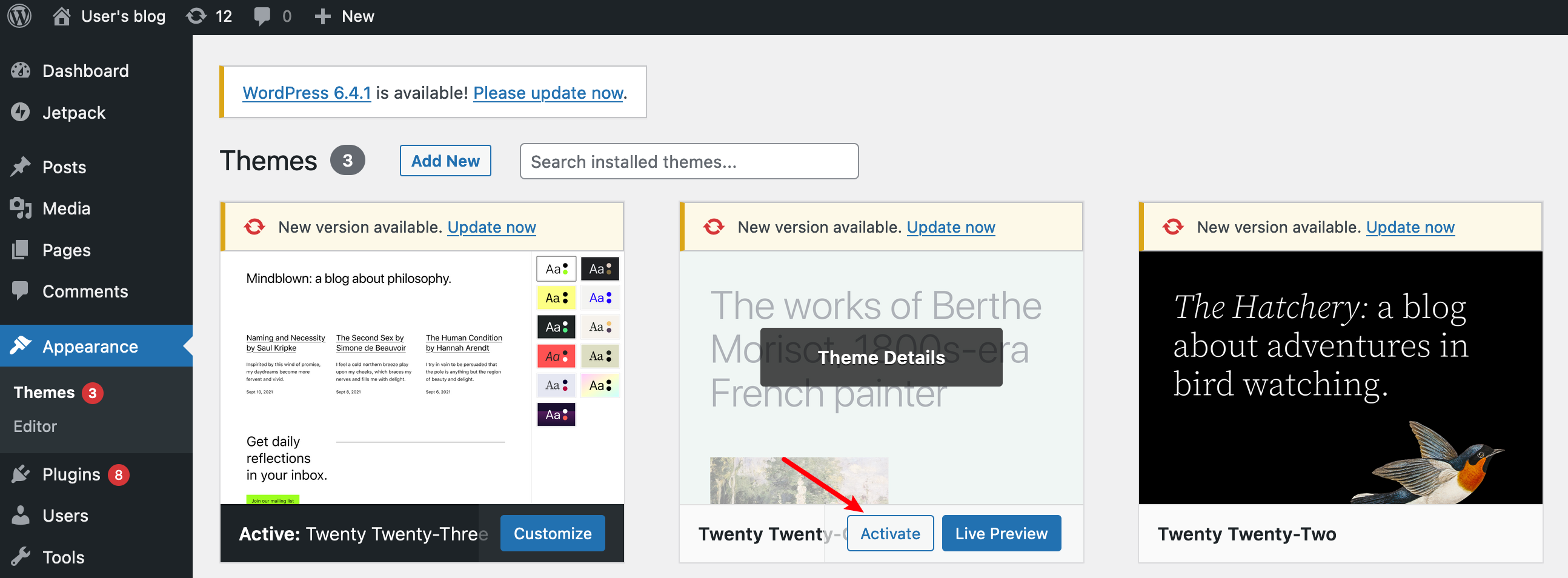
Task: Click the Users person icon
Action: 21,516
